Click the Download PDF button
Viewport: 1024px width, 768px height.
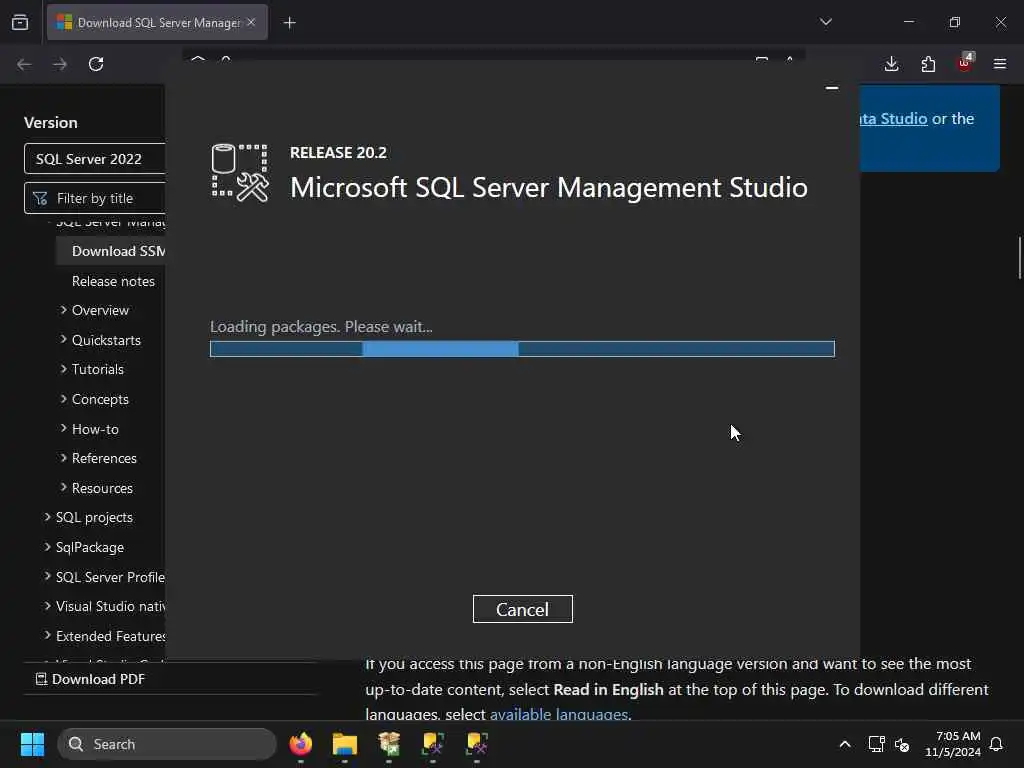90,679
